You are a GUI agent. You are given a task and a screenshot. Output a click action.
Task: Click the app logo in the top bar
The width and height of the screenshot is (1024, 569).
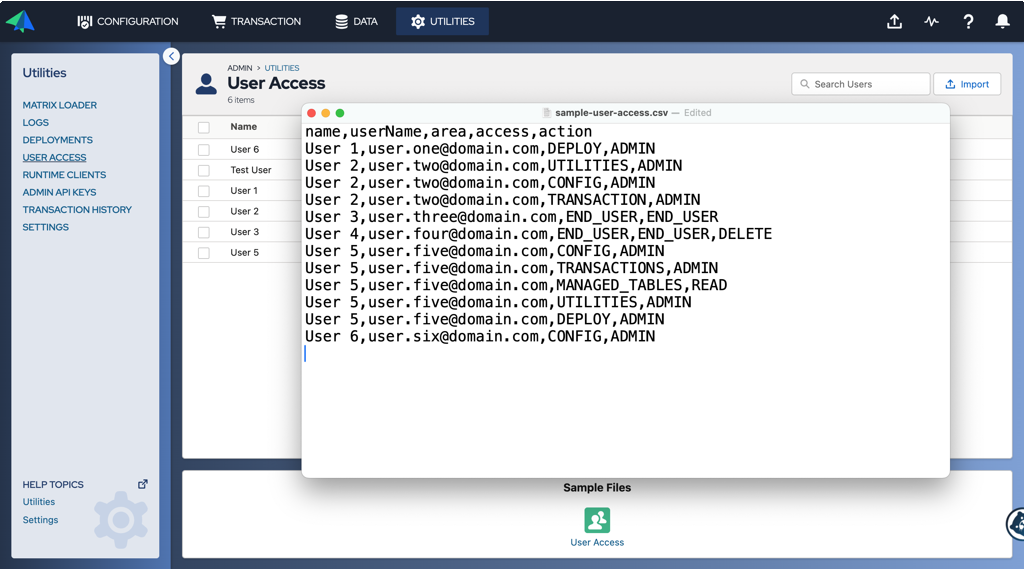pos(20,22)
